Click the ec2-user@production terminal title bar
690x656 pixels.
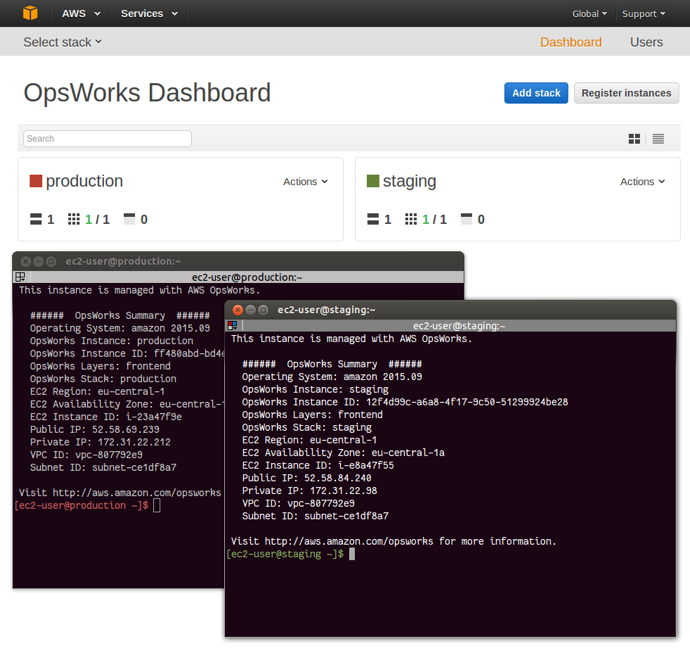coord(238,261)
